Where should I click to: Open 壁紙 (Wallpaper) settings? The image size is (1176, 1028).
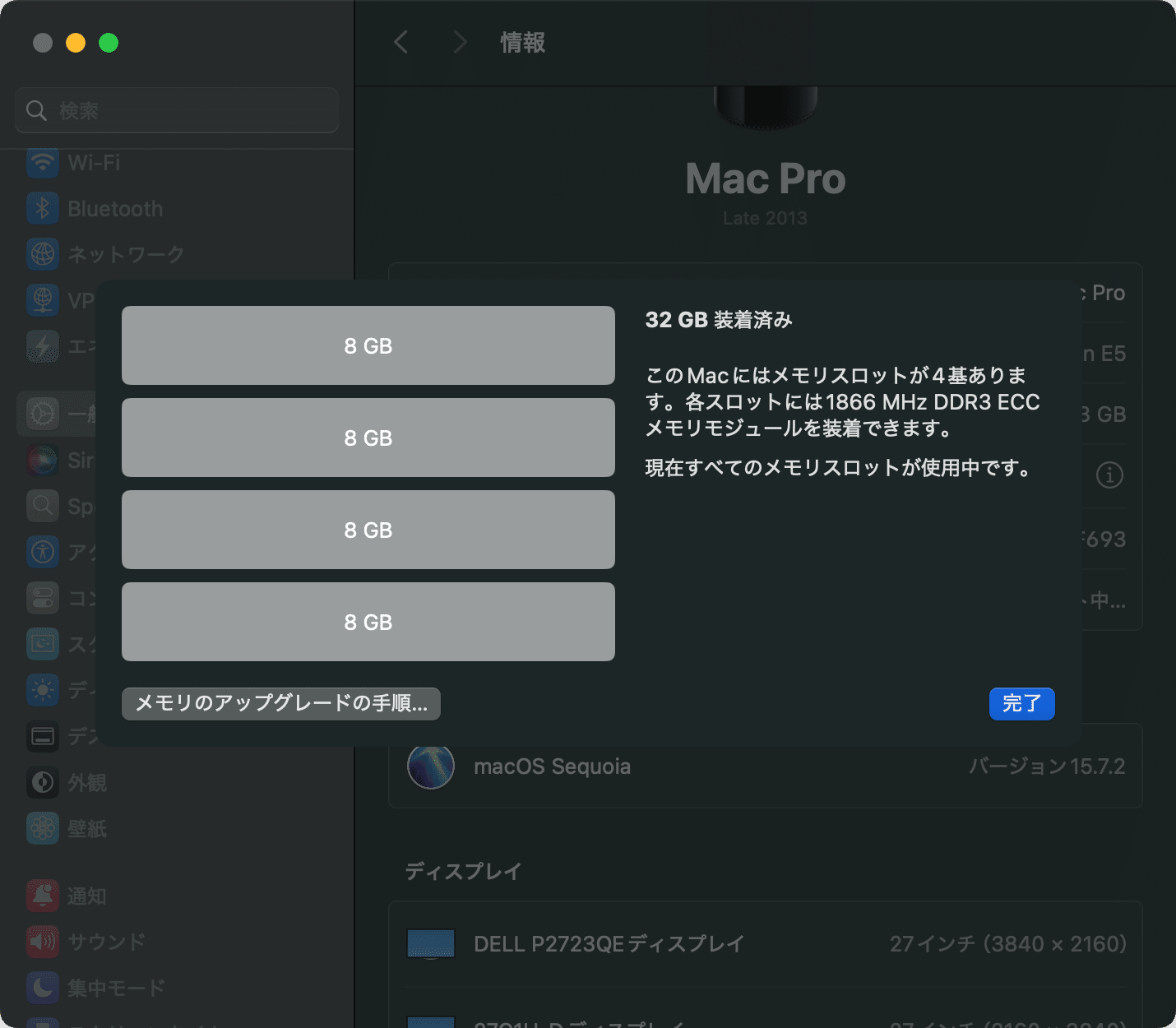86,829
